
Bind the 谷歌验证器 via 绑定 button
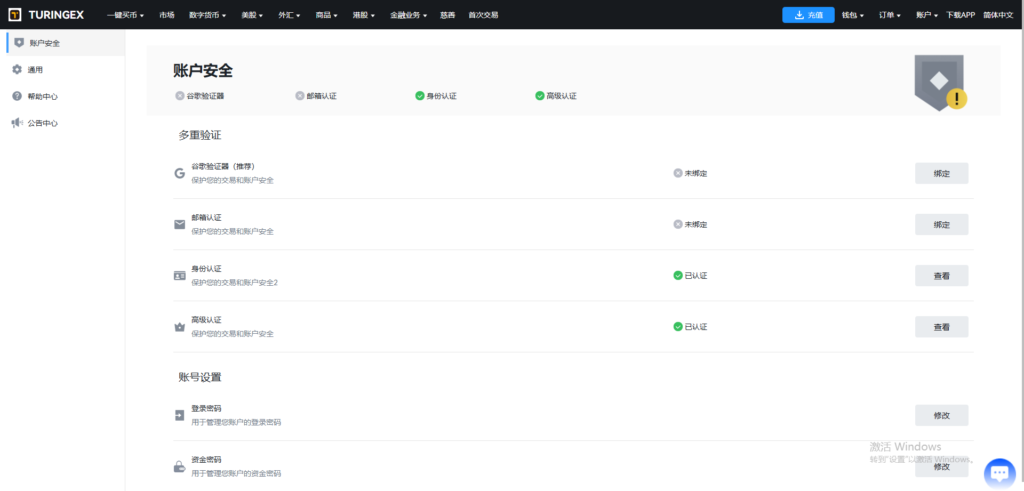pos(941,174)
